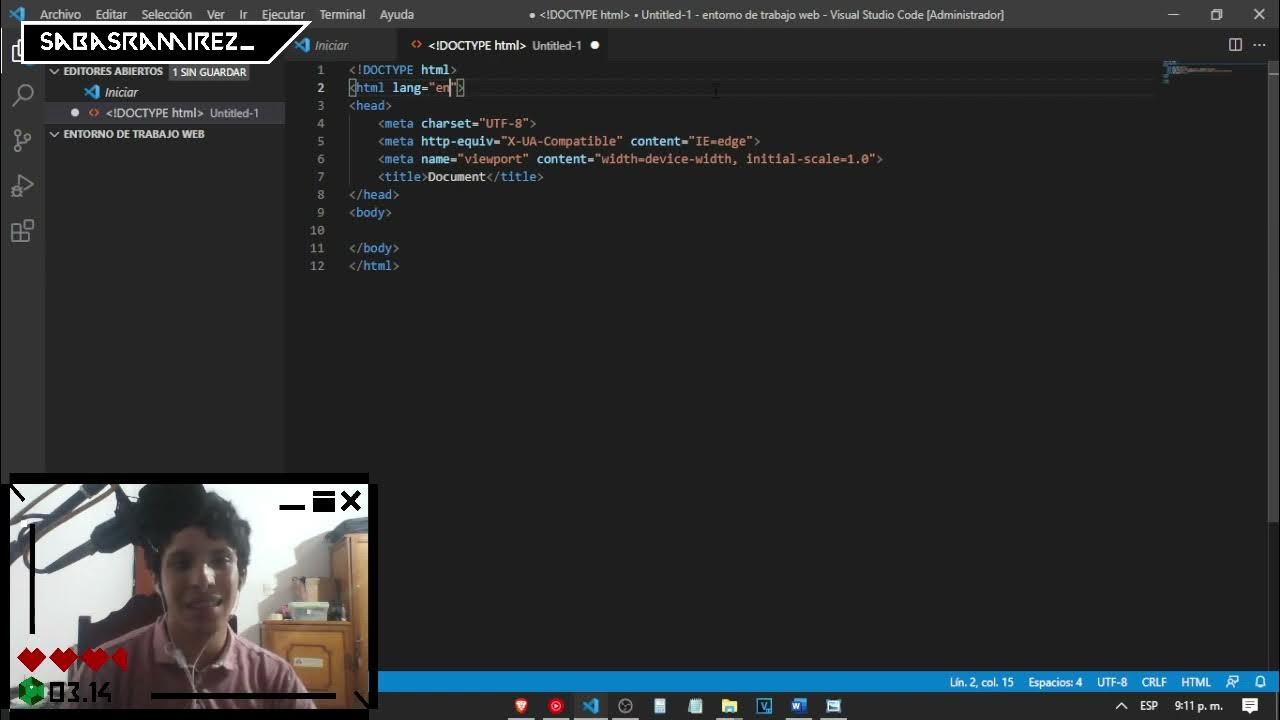Screen dimensions: 1280x720
Task: Click the lang="en" attribute on line 2
Action: tap(424, 88)
